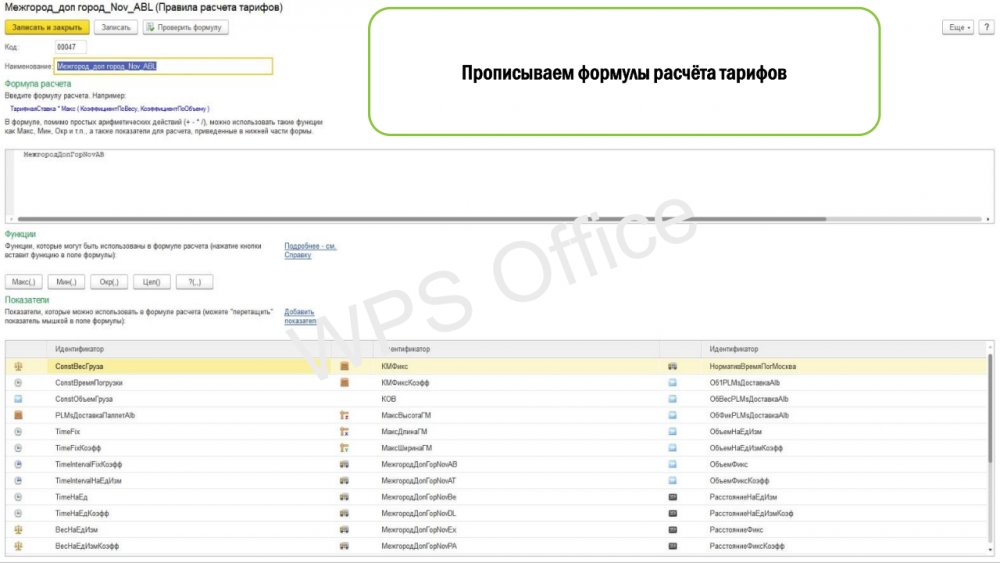This screenshot has width=1000, height=563.
Task: Click the icon next to КМФикс indicator
Action: pyautogui.click(x=344, y=366)
